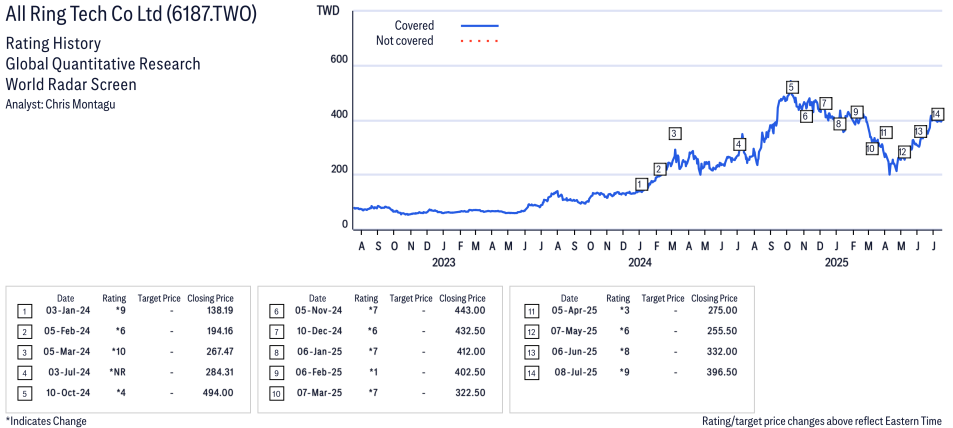This screenshot has height=428, width=953.
Task: Click chart marker 14 at the chart end
Action: point(937,114)
